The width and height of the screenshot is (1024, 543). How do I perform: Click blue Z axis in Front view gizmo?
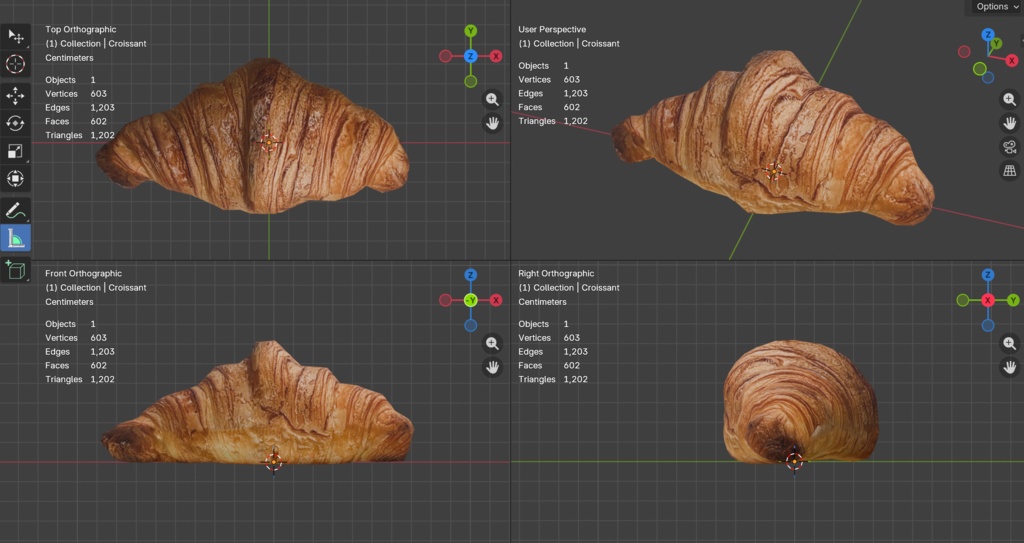click(x=470, y=275)
